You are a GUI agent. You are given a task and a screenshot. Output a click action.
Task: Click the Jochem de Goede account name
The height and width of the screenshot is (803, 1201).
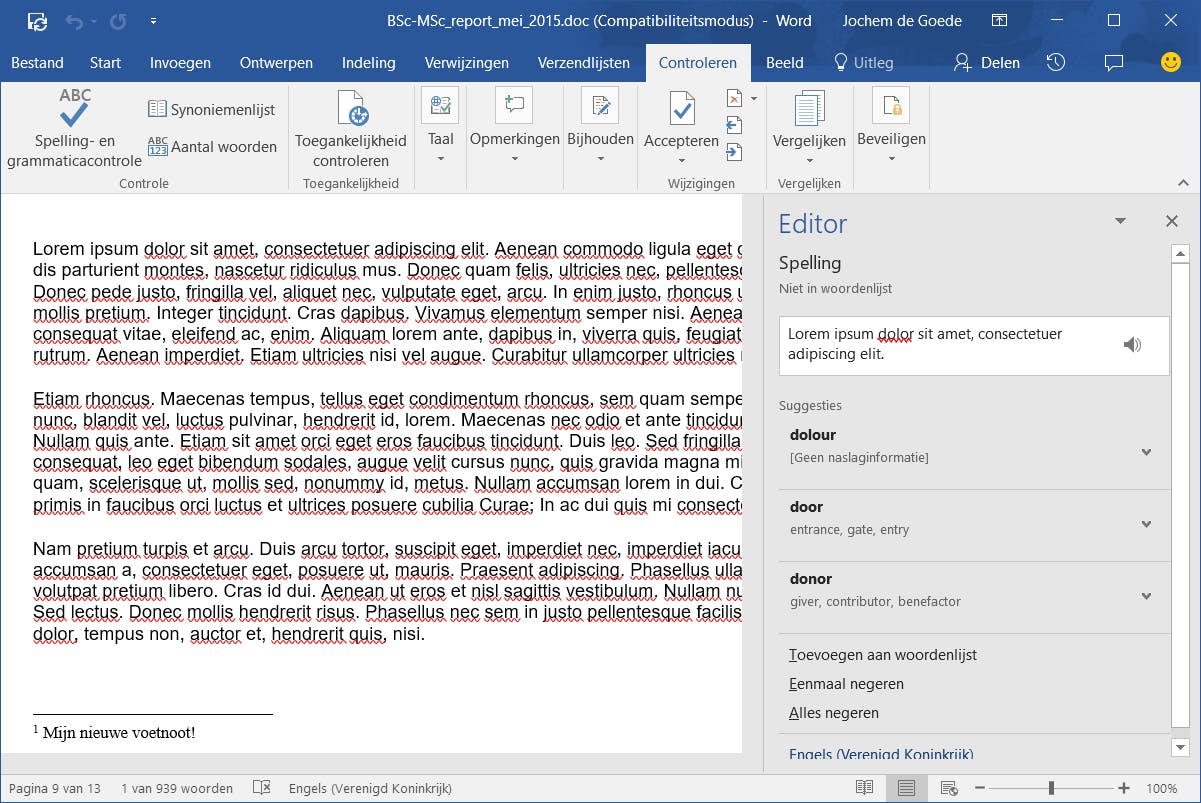click(900, 20)
